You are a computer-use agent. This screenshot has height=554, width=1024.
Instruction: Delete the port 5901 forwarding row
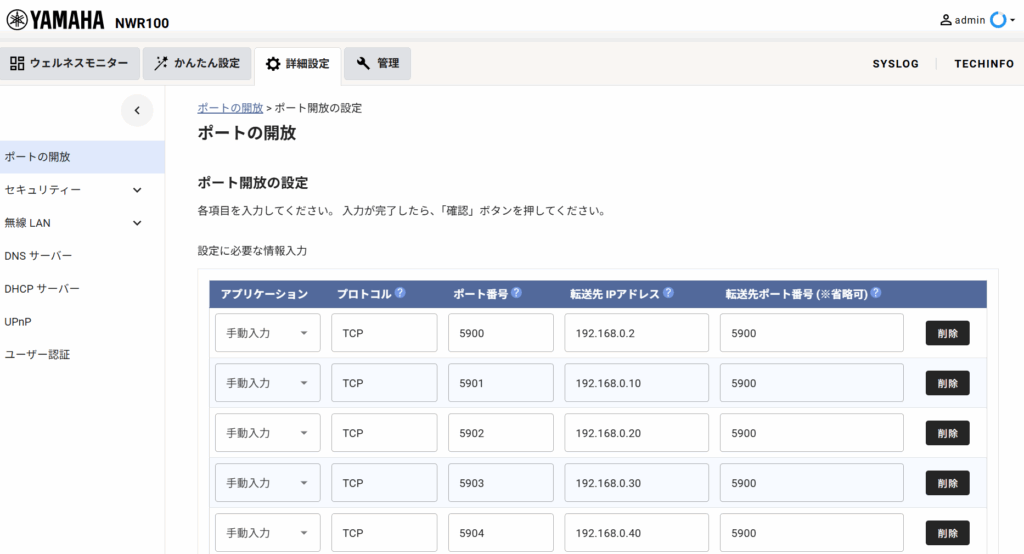tap(947, 383)
